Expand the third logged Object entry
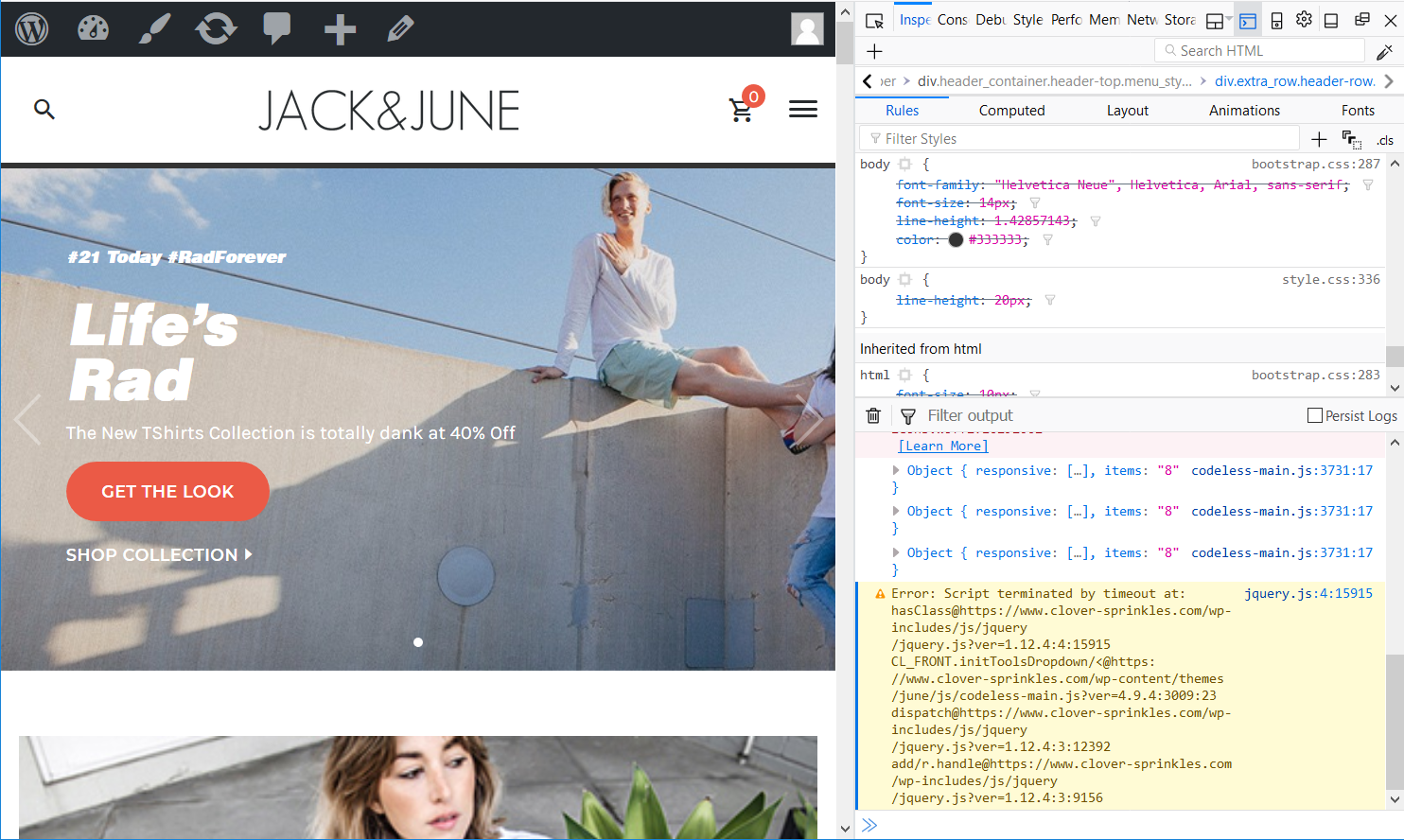The image size is (1404, 840). pos(896,552)
